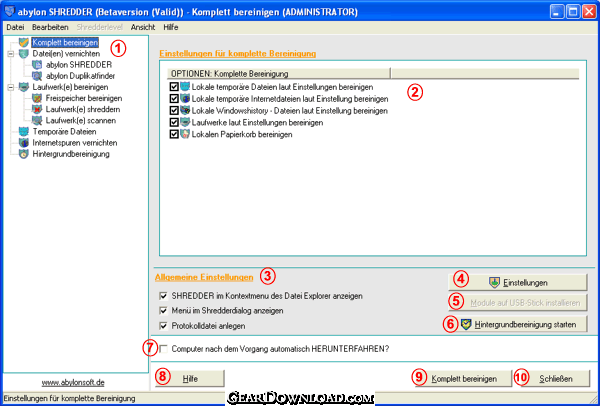Click the Schließen button
600x406 pixels.
[x=556, y=379]
